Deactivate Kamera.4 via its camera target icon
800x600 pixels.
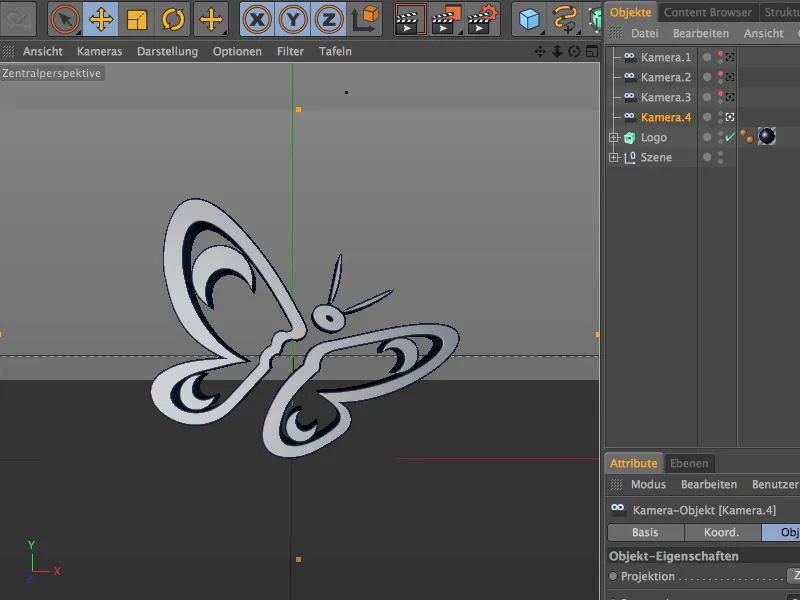(x=730, y=117)
